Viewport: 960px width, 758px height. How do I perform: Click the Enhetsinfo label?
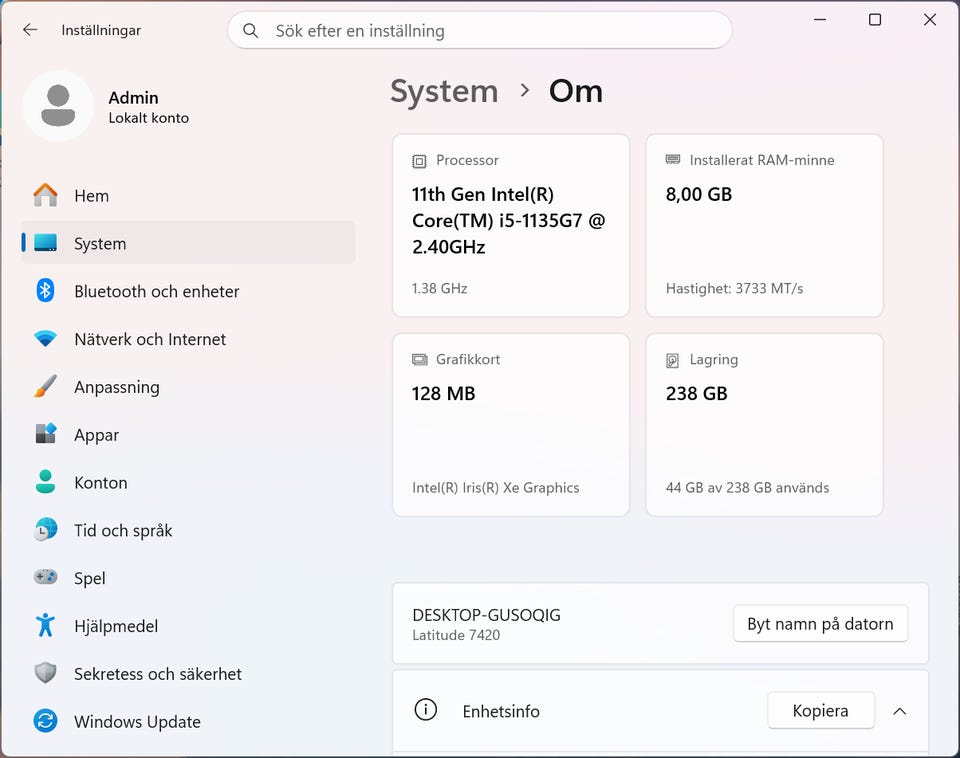(501, 711)
